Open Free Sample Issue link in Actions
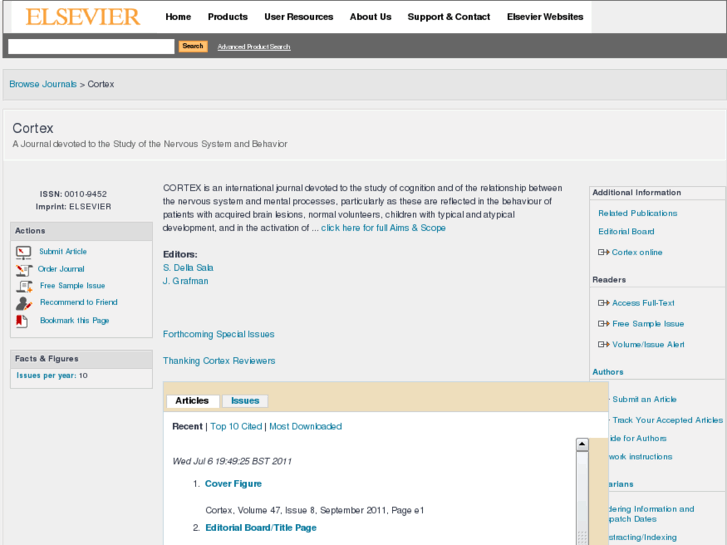Viewport: 727px width, 545px height. click(x=72, y=286)
